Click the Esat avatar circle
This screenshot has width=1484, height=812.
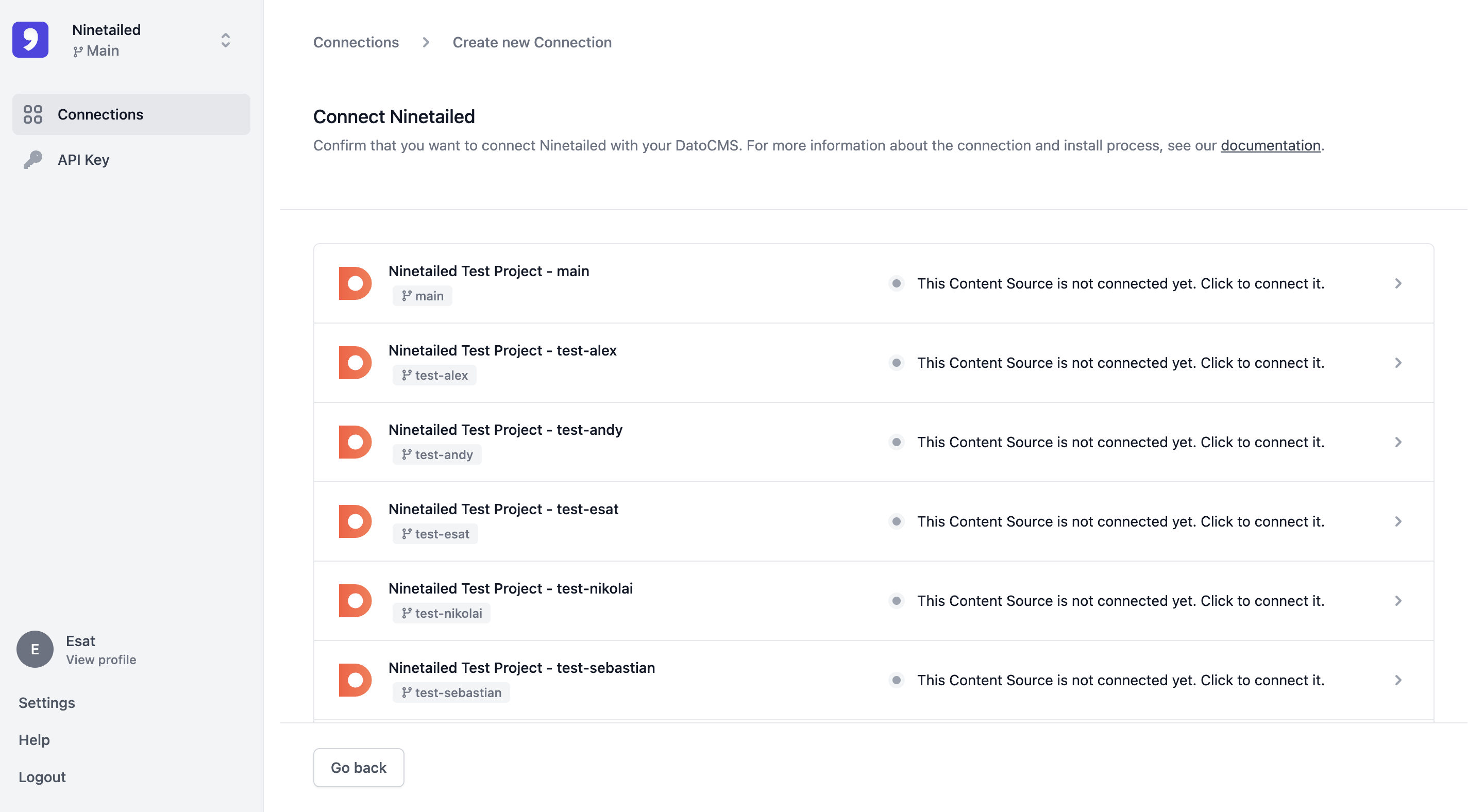pos(35,649)
